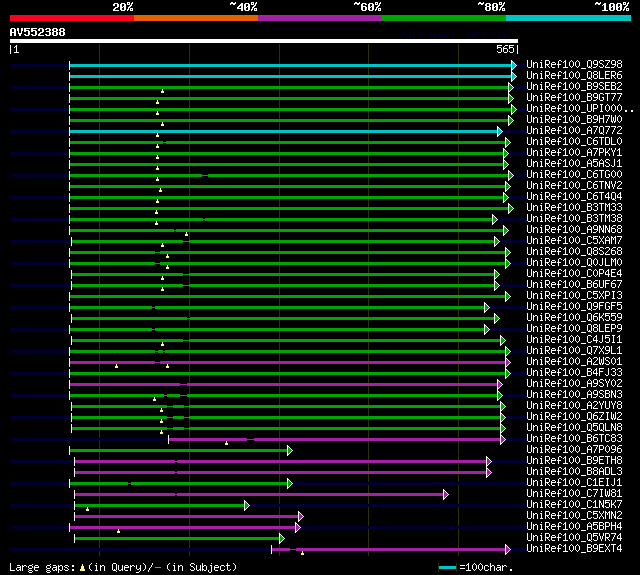Select the UniRef100_B4FJ33 label
640x575 pixels.
[574, 373]
